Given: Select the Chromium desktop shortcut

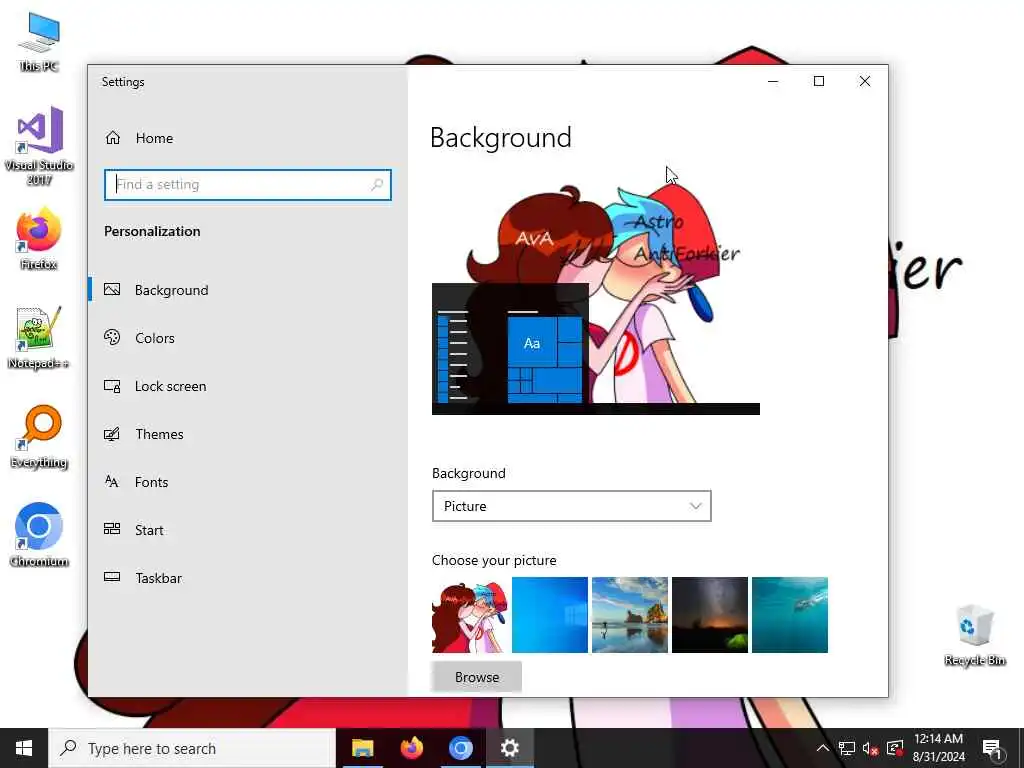Looking at the screenshot, I should pos(39,536).
